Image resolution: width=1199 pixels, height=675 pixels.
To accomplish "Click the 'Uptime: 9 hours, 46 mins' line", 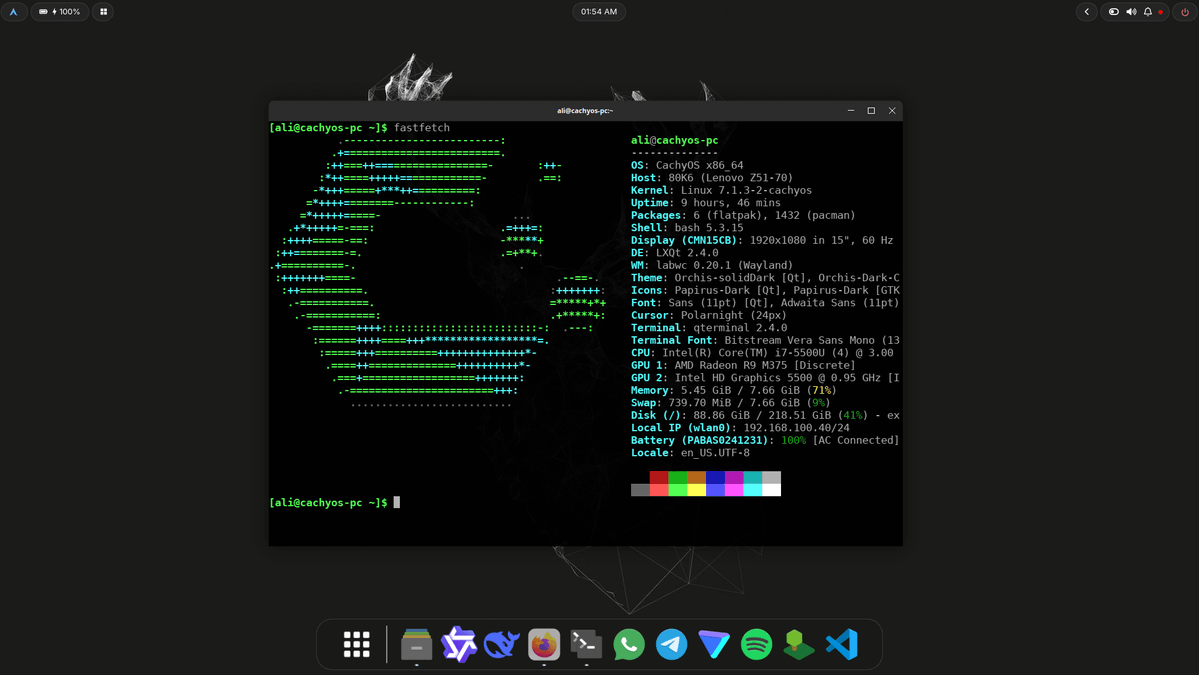I will point(706,203).
